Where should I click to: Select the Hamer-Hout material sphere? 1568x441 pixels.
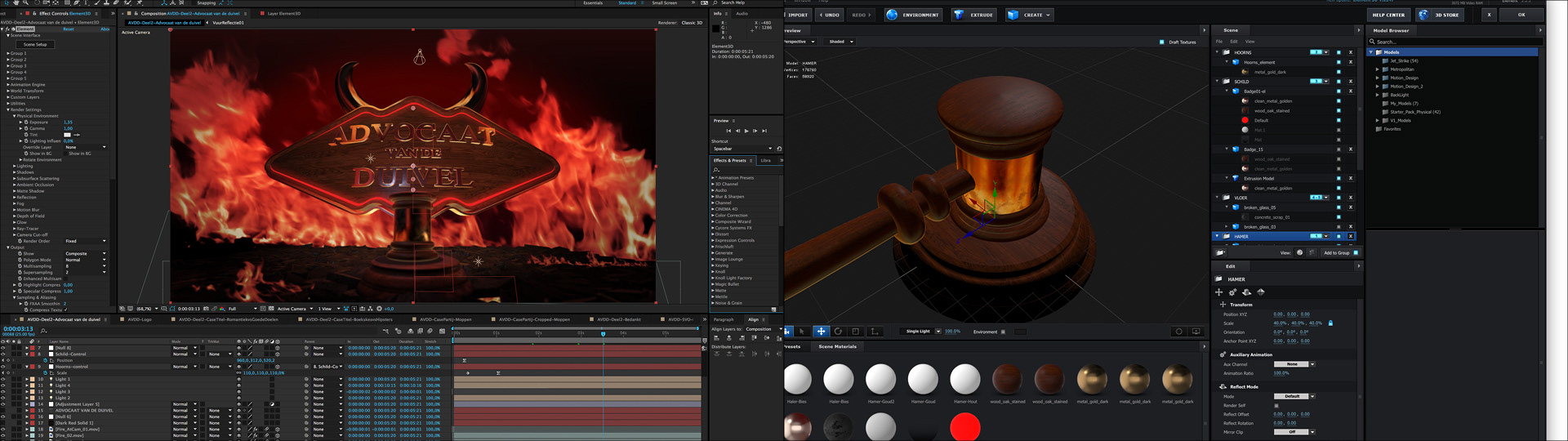(964, 379)
